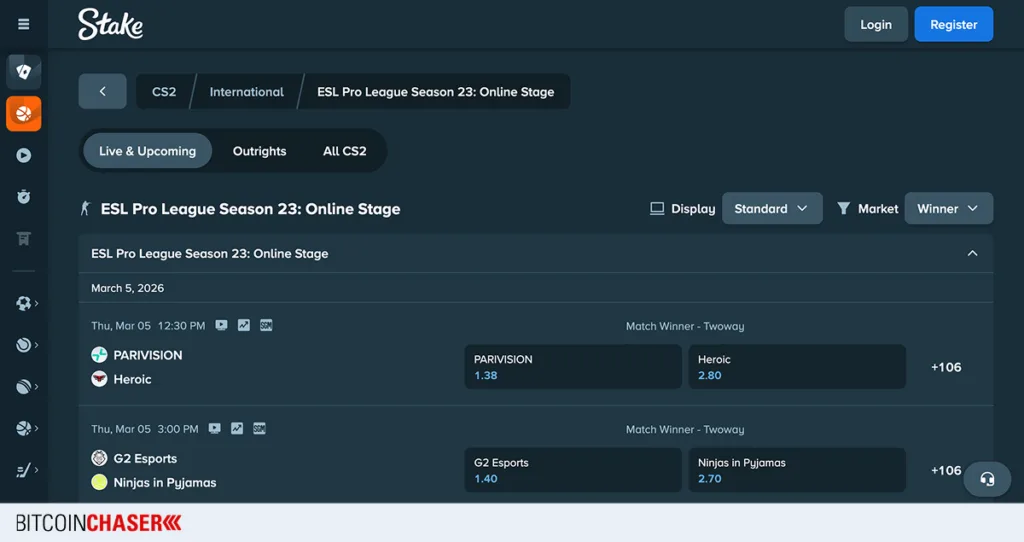Switch to Outrights tab
Screen dimensions: 1024x542
click(259, 151)
